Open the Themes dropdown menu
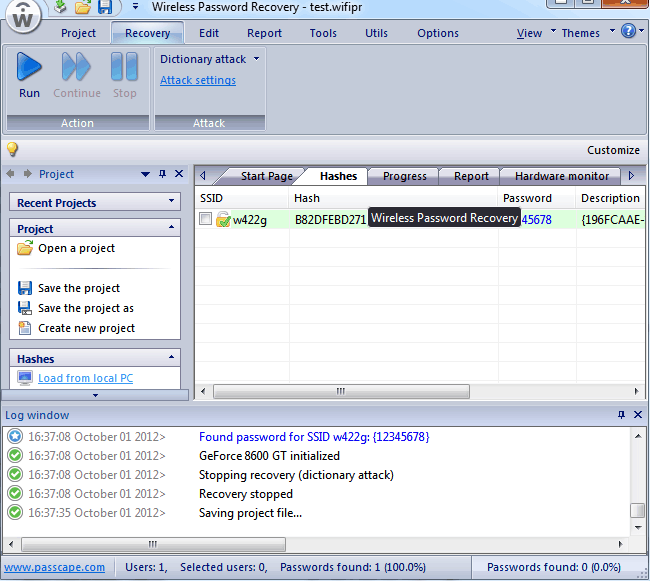This screenshot has width=650, height=581. click(x=612, y=31)
